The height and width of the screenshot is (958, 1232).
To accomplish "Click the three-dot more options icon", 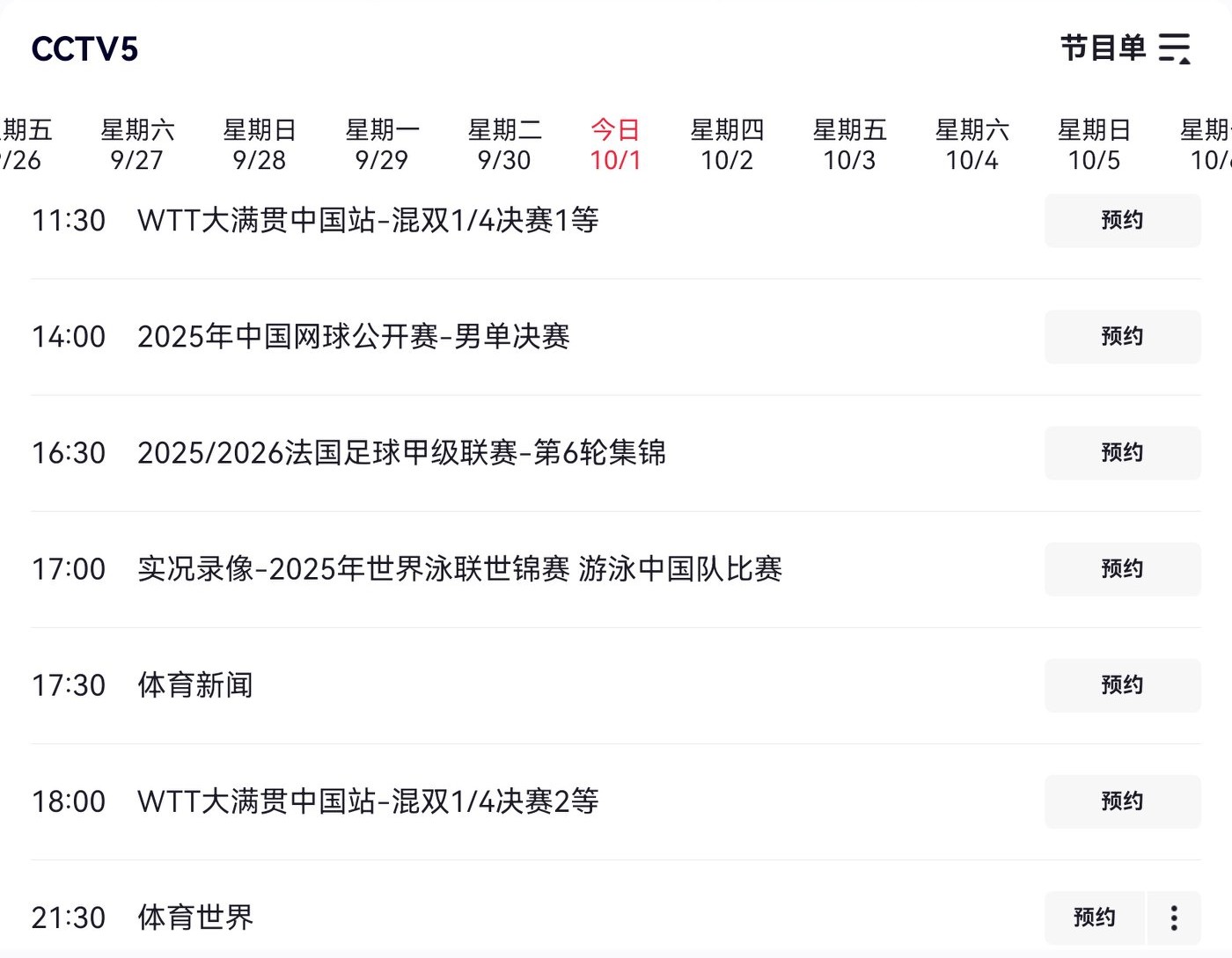I will (1174, 918).
